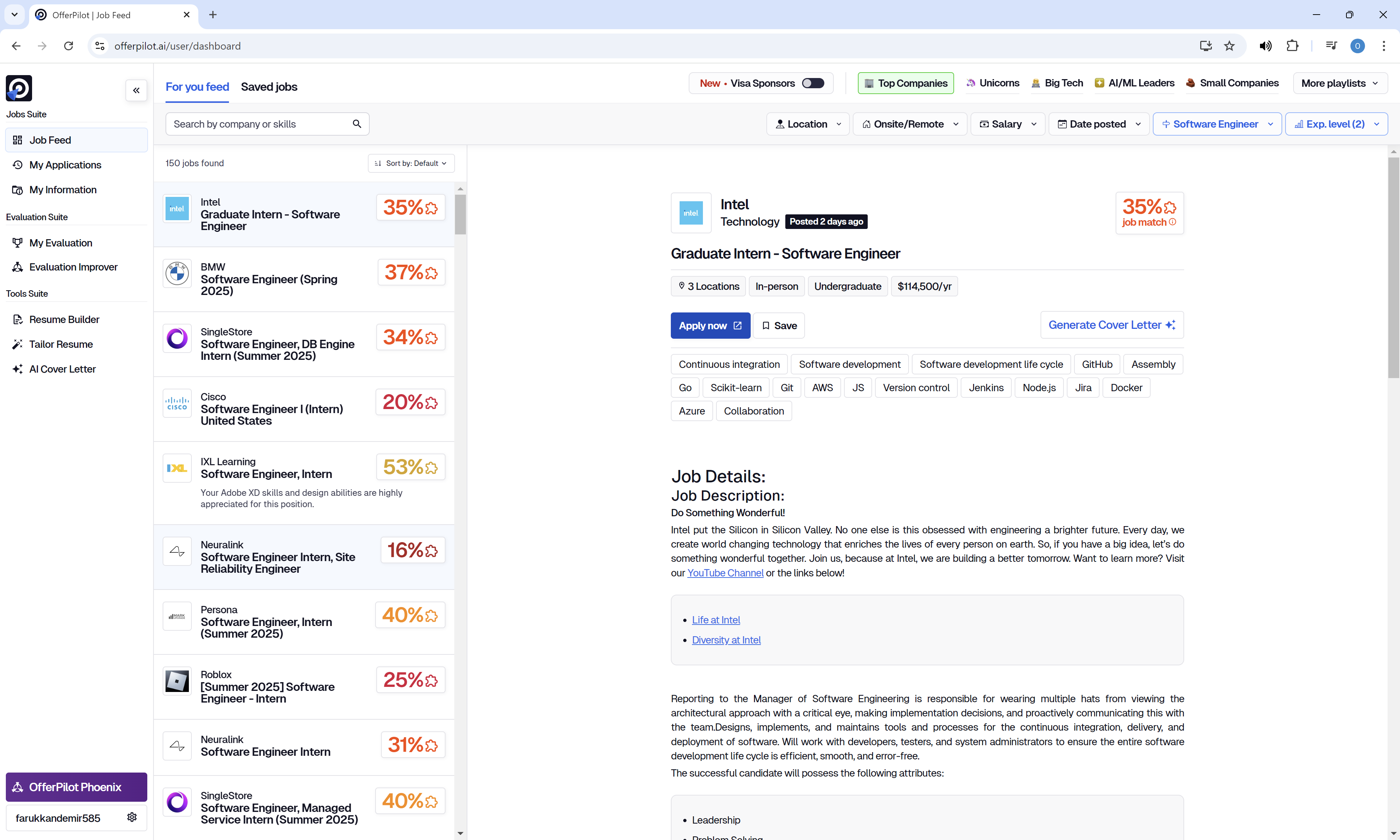This screenshot has height=840, width=1400.
Task: Open the Onsite/Remote filter dropdown
Action: tap(909, 124)
